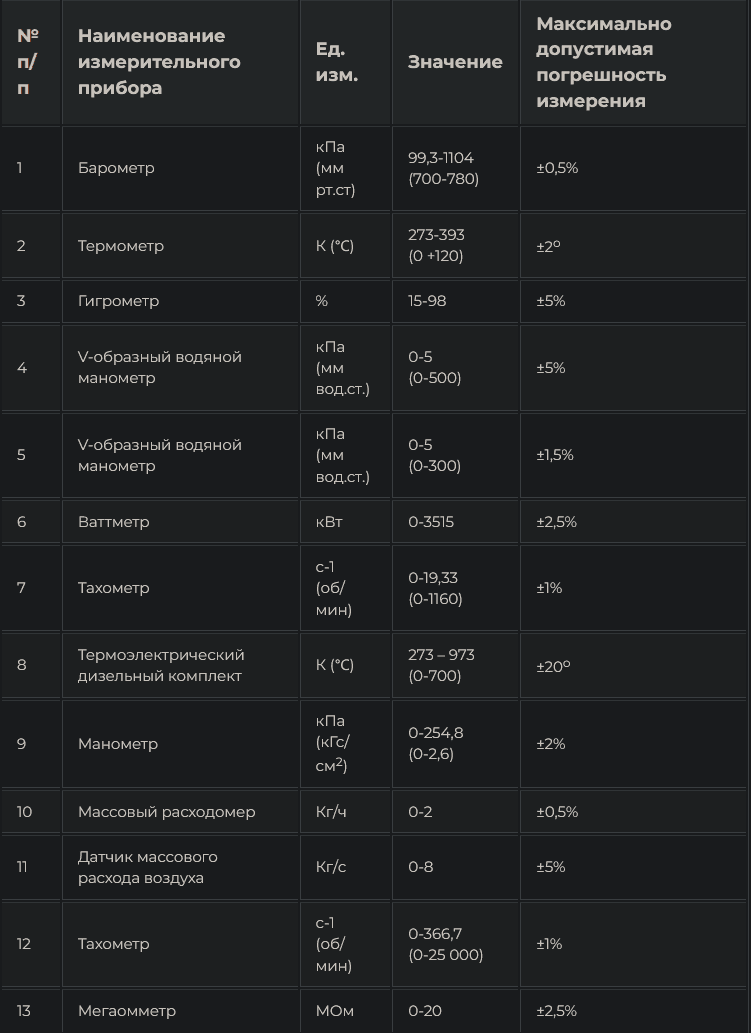This screenshot has height=1033, width=751.
Task: Click the "Наименование измерительного прибора" column header
Action: click(x=159, y=62)
